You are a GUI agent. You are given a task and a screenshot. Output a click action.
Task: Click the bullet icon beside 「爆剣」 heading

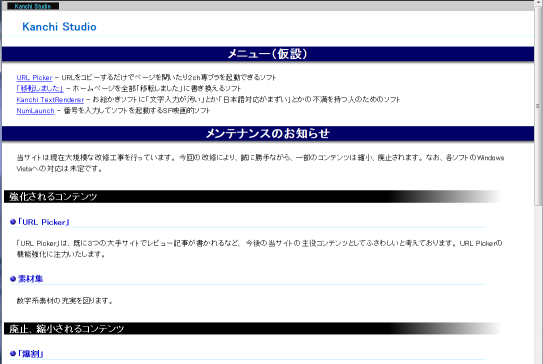(x=13, y=354)
